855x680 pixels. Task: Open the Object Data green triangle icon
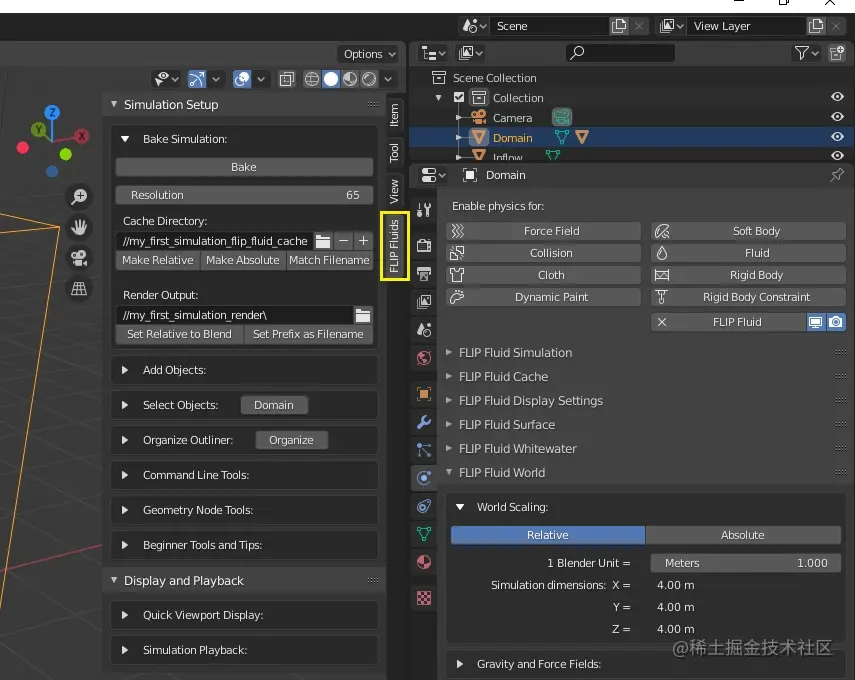[x=424, y=534]
